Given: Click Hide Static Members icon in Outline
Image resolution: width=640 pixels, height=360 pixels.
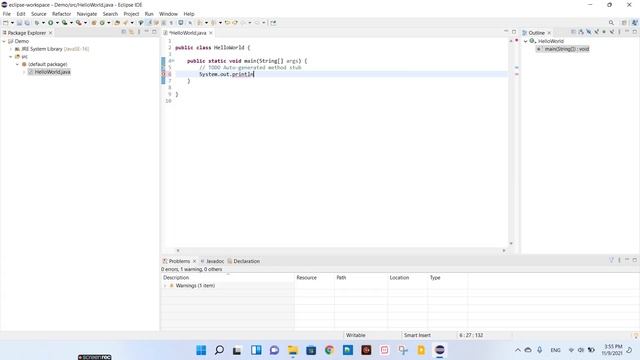Looking at the screenshot, I should [597, 32].
